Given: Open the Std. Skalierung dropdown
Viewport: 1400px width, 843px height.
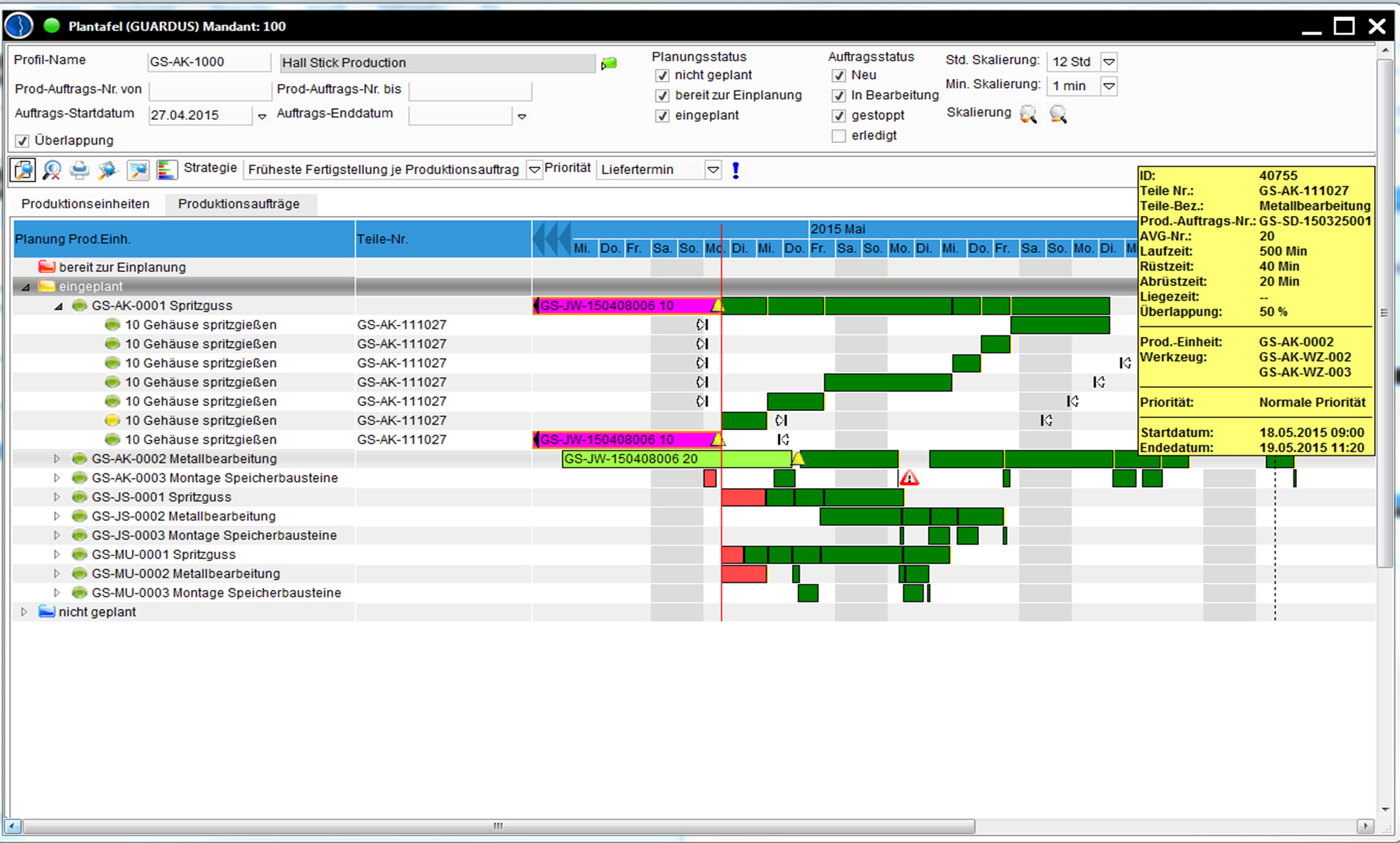Looking at the screenshot, I should [1109, 62].
